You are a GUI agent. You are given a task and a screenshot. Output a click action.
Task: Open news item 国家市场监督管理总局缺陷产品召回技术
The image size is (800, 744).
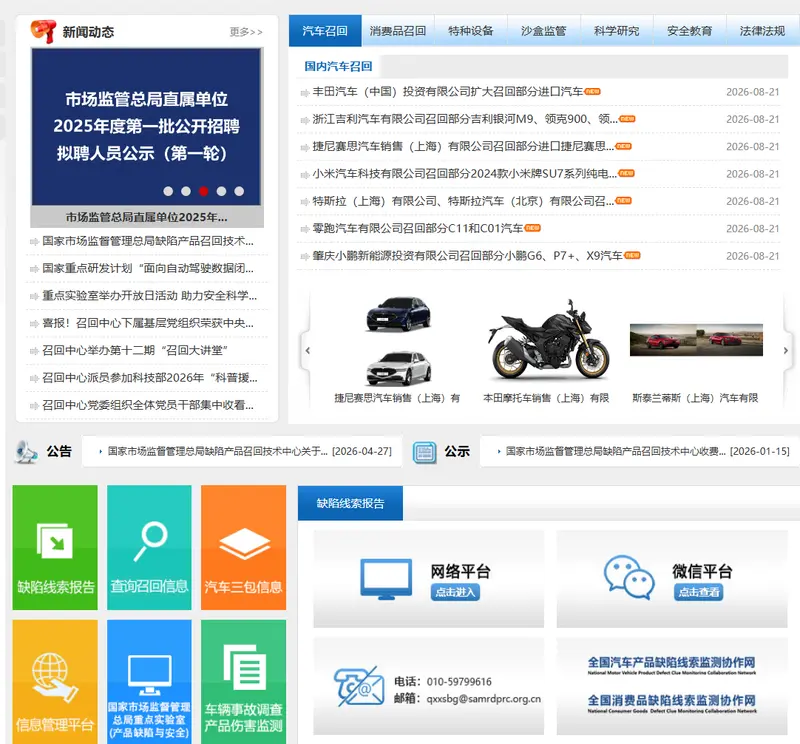tap(147, 241)
